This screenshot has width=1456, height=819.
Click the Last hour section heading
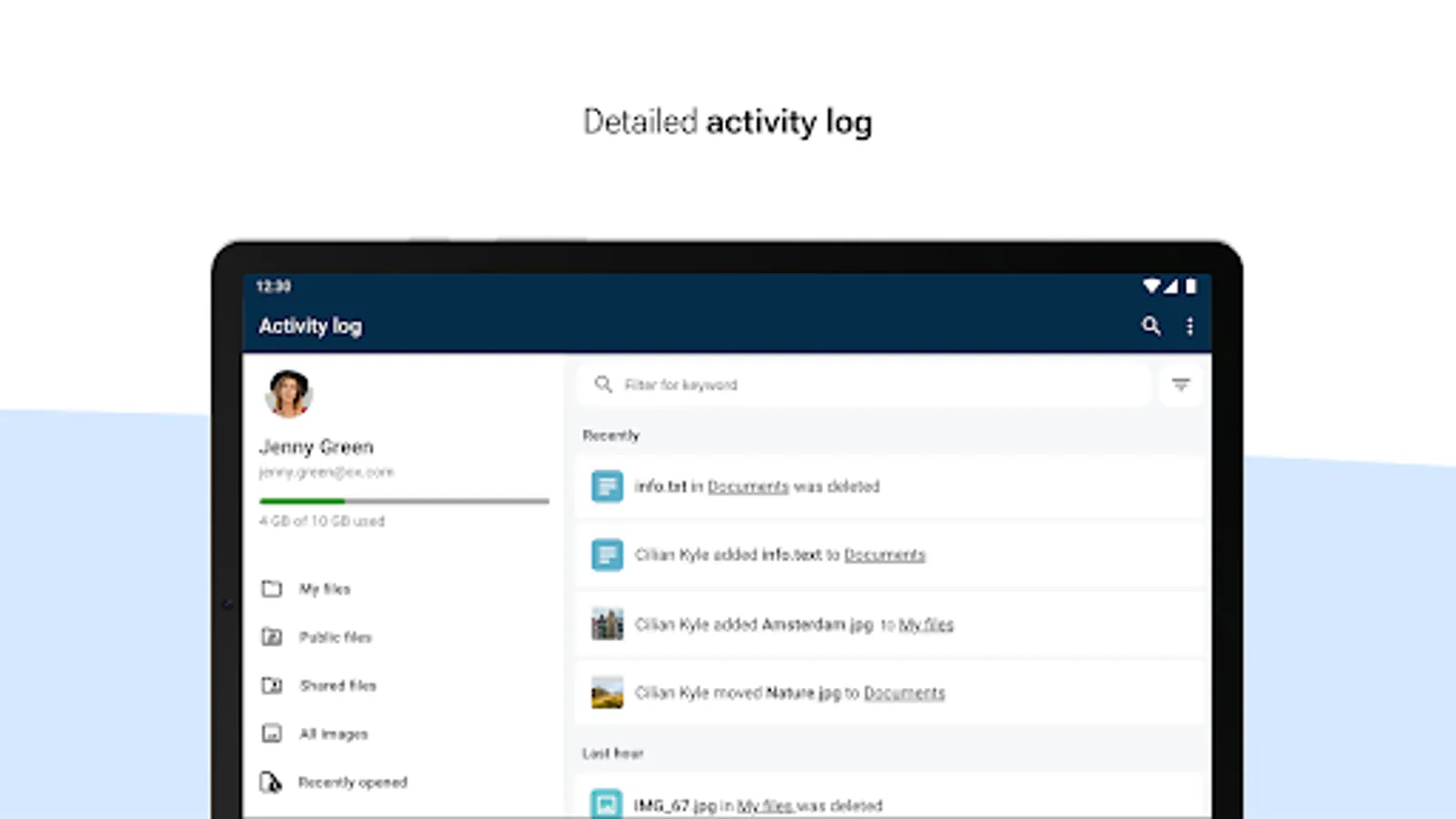613,753
